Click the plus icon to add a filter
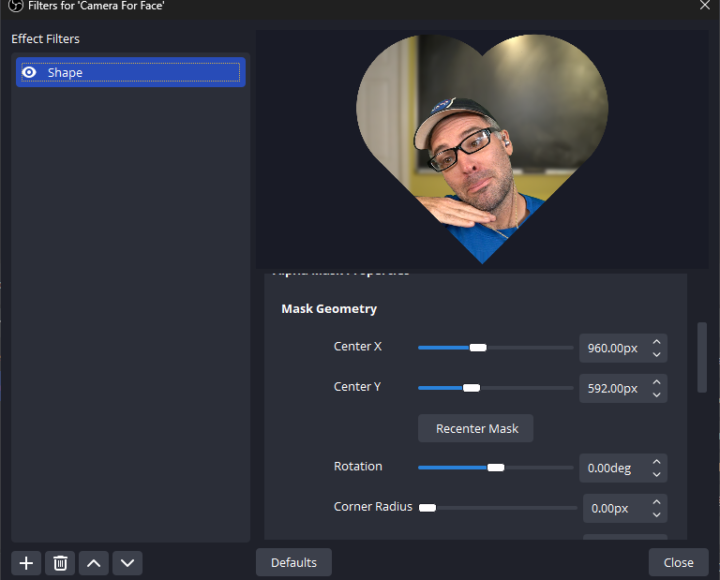720x580 pixels. click(x=26, y=563)
